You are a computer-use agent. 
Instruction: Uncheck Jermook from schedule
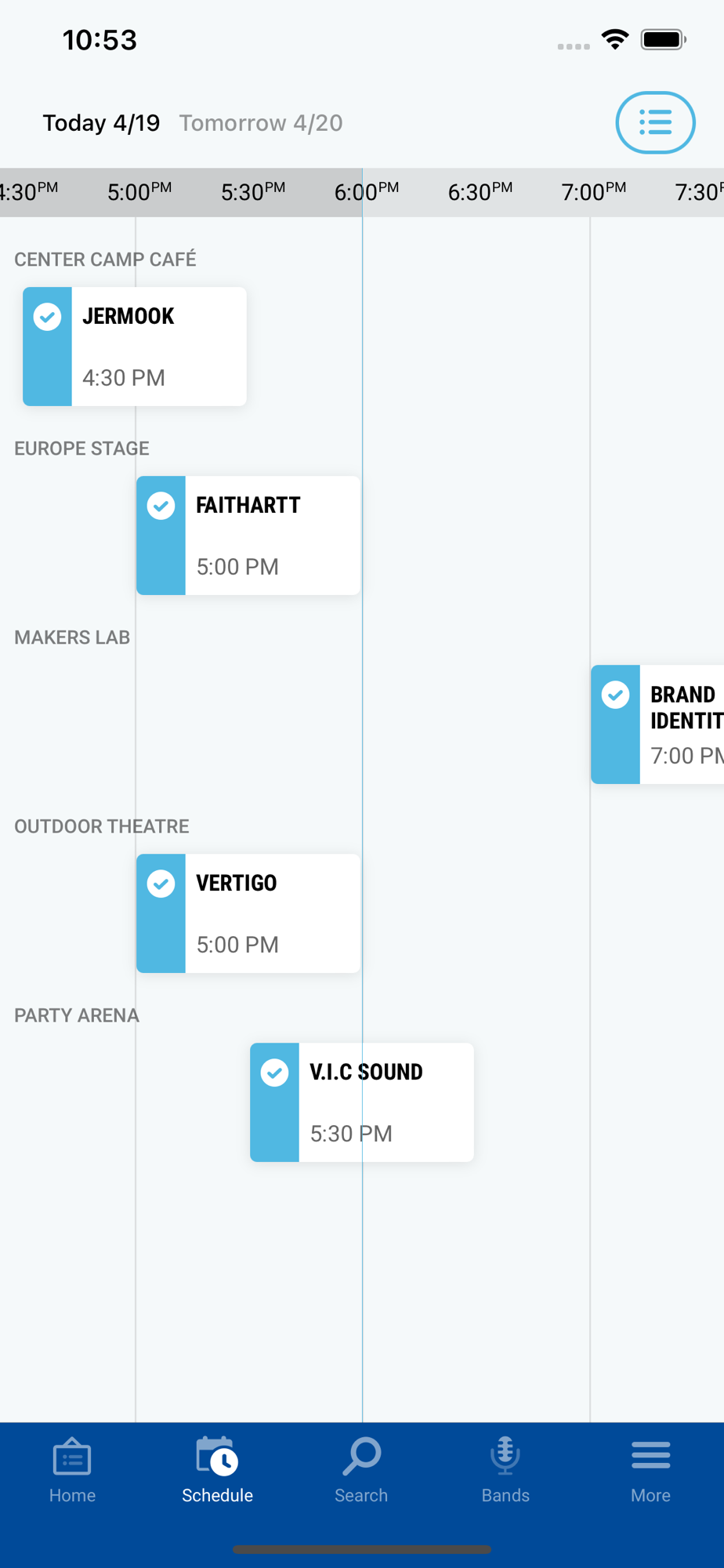point(48,318)
